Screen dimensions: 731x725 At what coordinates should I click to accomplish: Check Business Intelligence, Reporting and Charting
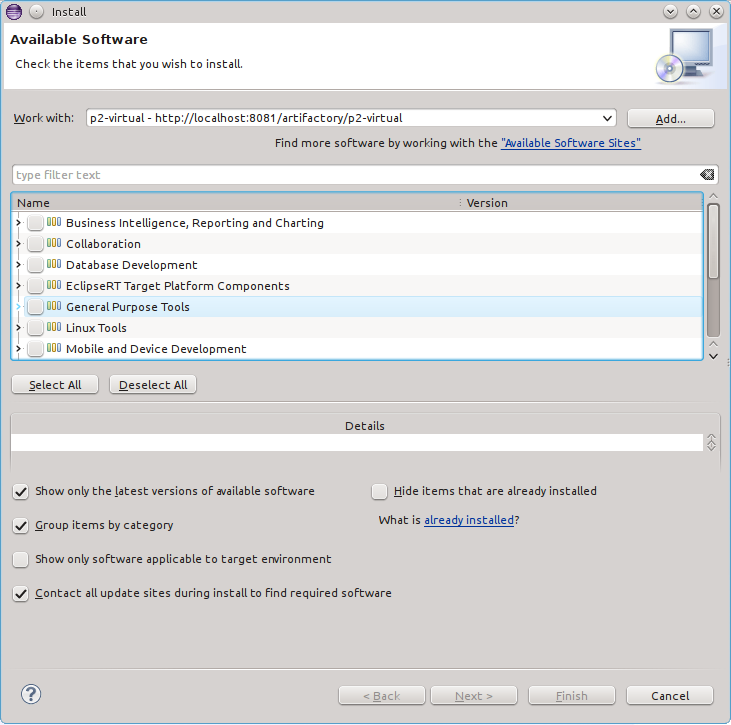point(35,223)
